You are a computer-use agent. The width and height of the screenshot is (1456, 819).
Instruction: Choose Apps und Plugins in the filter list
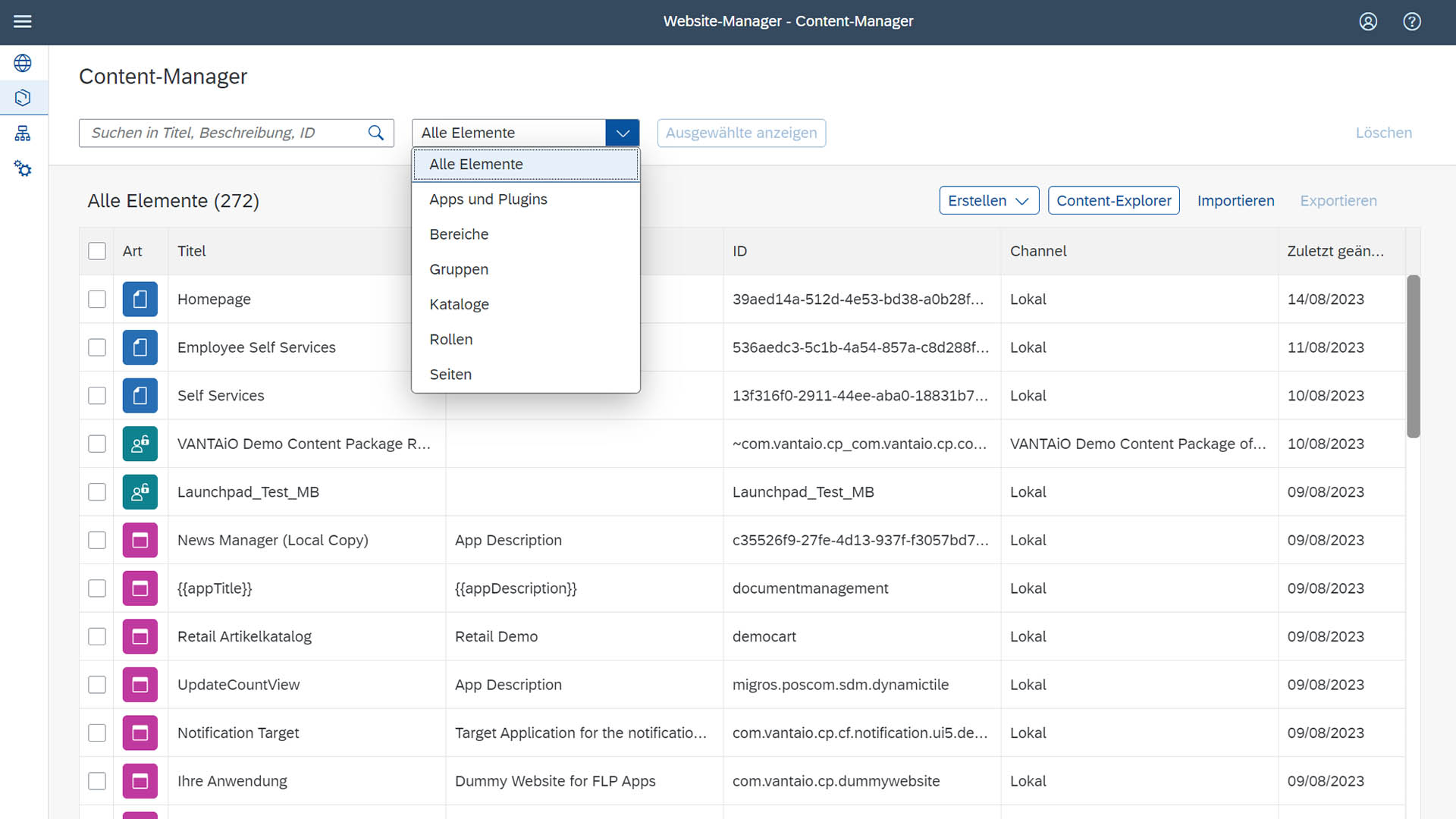click(x=488, y=199)
